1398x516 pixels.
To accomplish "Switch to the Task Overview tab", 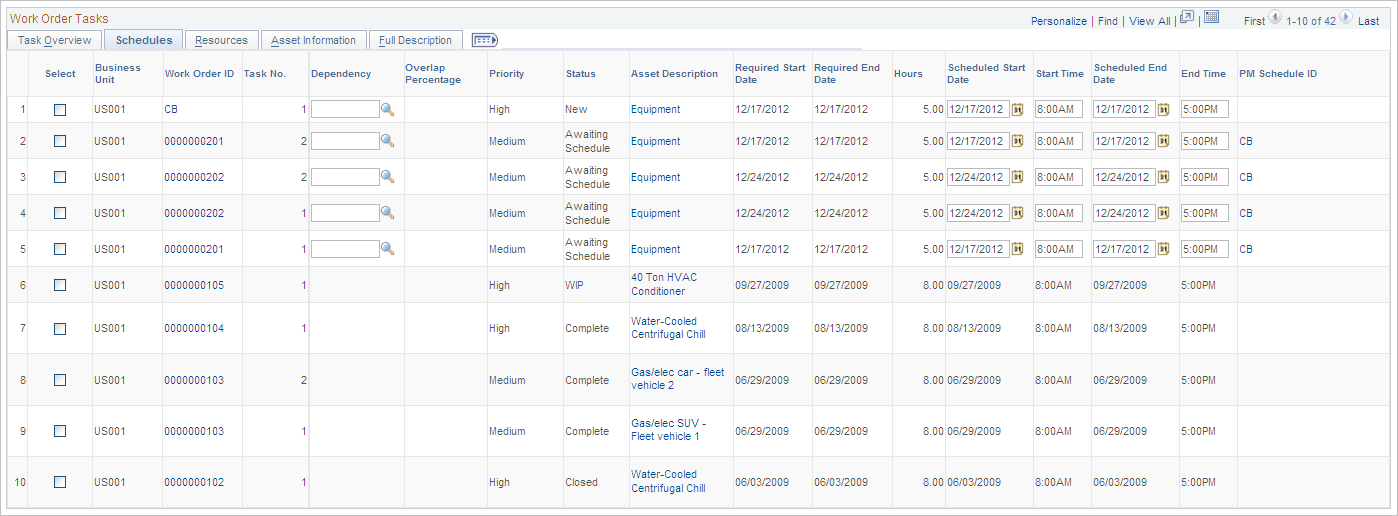I will click(x=55, y=40).
